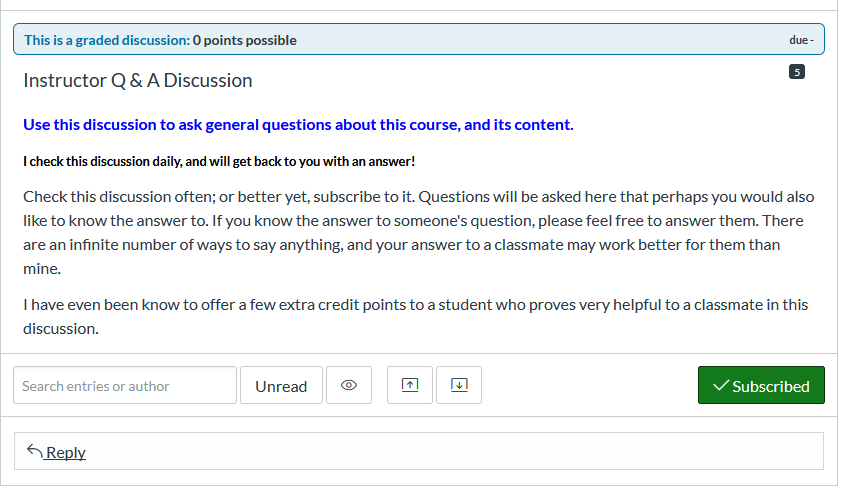The width and height of the screenshot is (853, 489).
Task: Toggle the Unread filter button
Action: 281,386
